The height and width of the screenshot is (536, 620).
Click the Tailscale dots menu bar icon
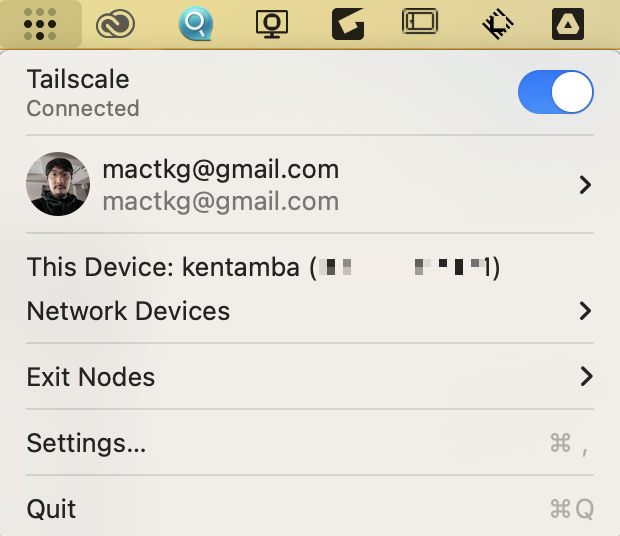coord(39,24)
